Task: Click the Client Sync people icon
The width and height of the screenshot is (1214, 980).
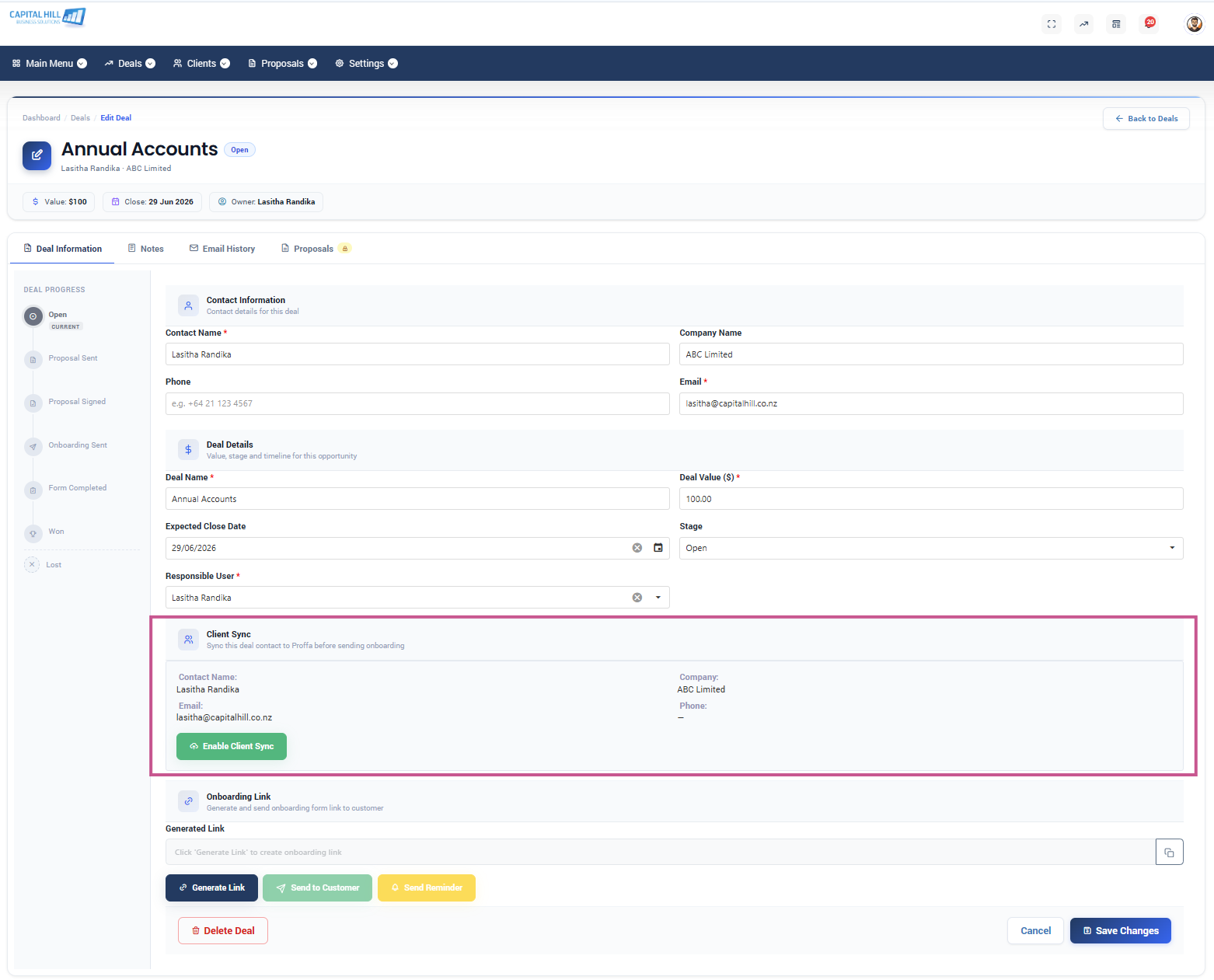Action: click(188, 640)
